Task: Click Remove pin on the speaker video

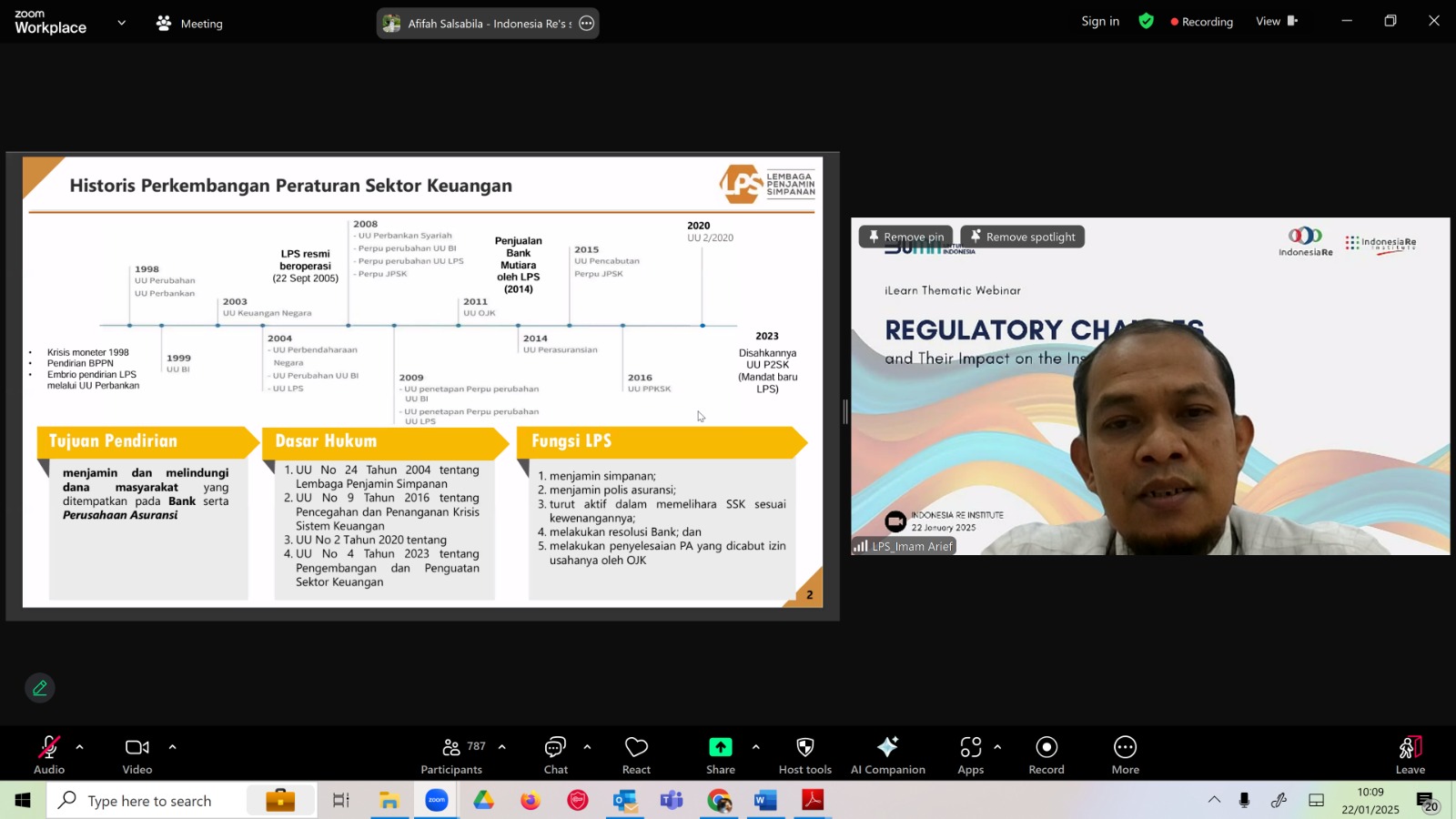Action: [x=905, y=237]
